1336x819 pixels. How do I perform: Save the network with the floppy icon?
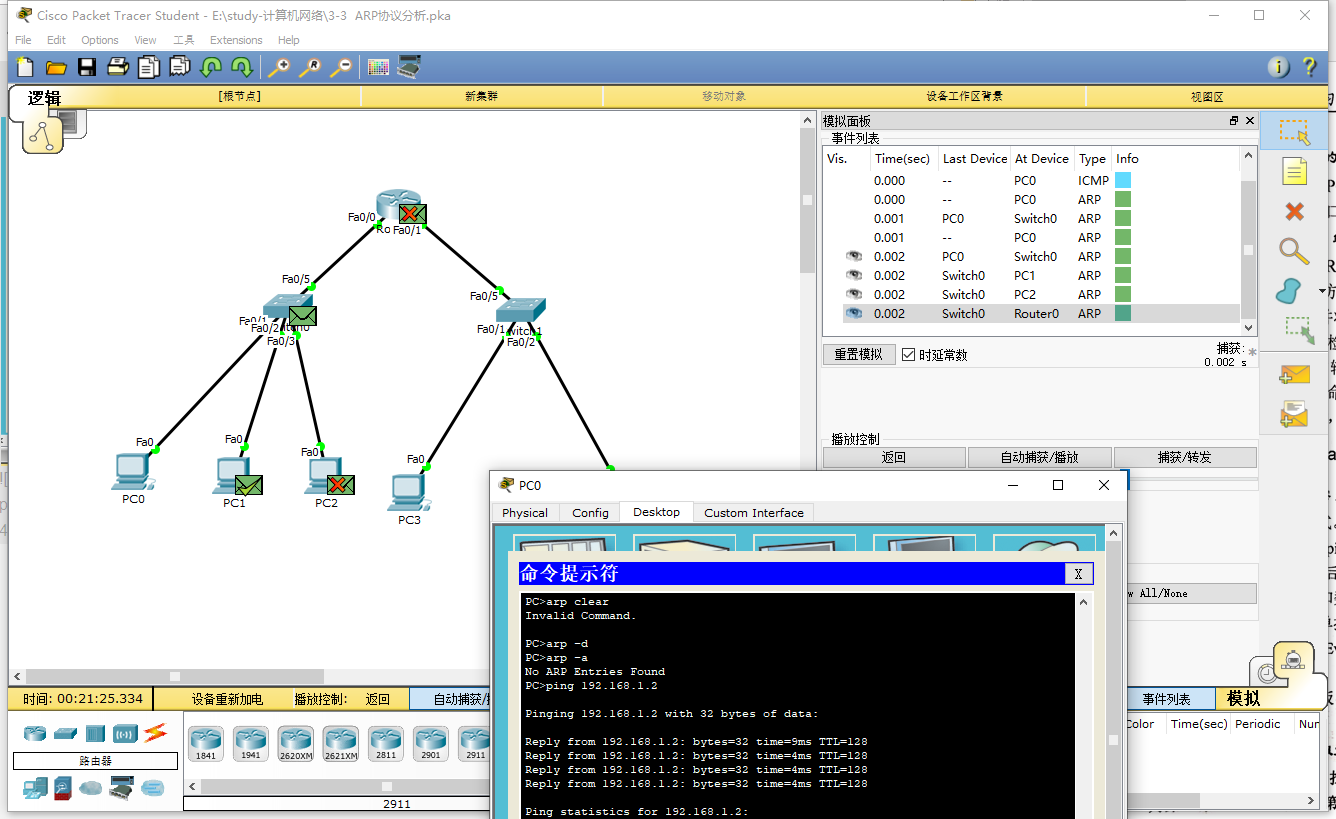[x=87, y=67]
